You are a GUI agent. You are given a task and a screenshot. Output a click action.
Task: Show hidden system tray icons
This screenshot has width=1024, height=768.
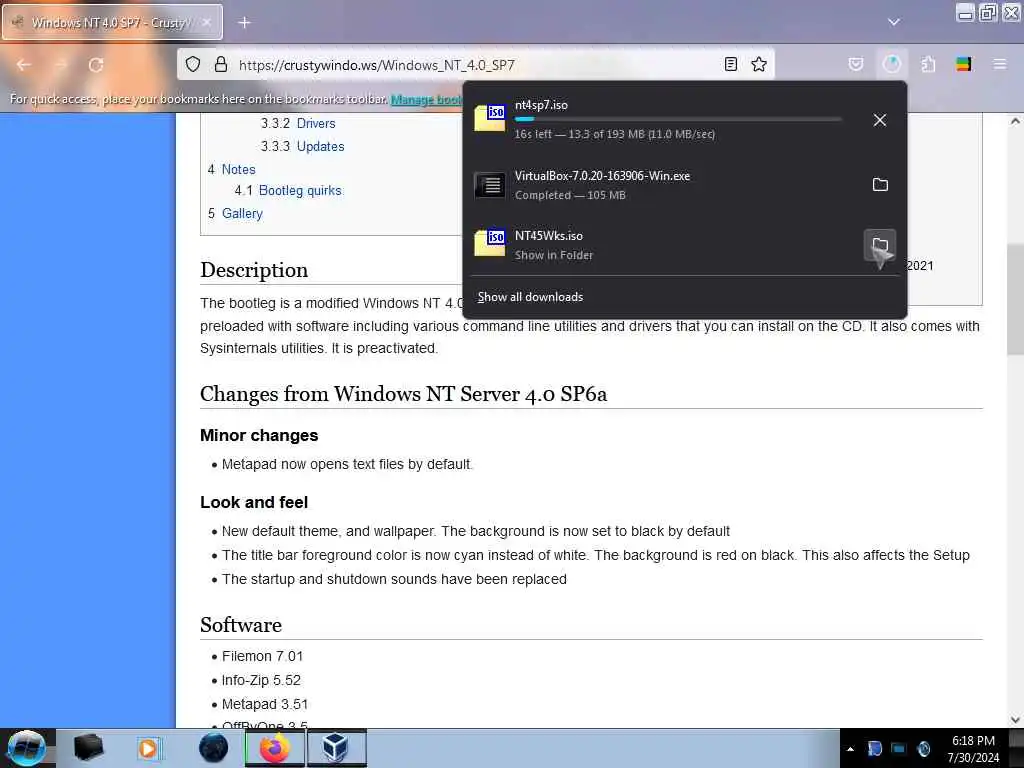coord(850,749)
